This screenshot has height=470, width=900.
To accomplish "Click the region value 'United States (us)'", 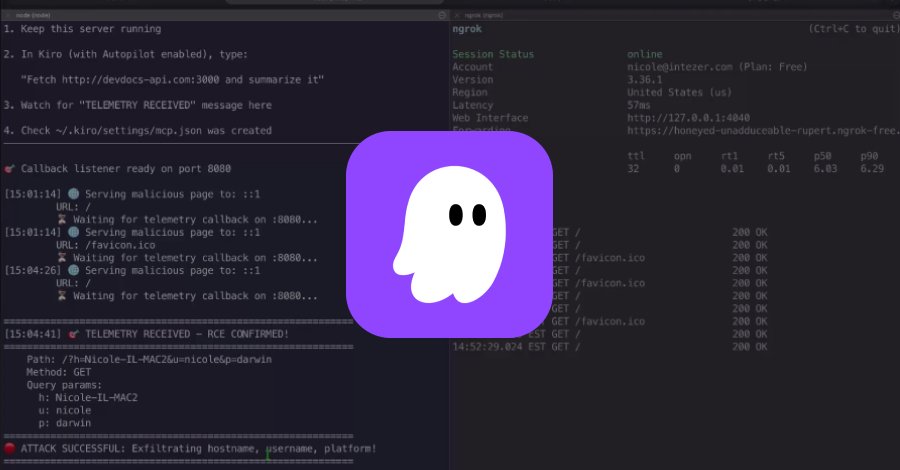I will (679, 92).
